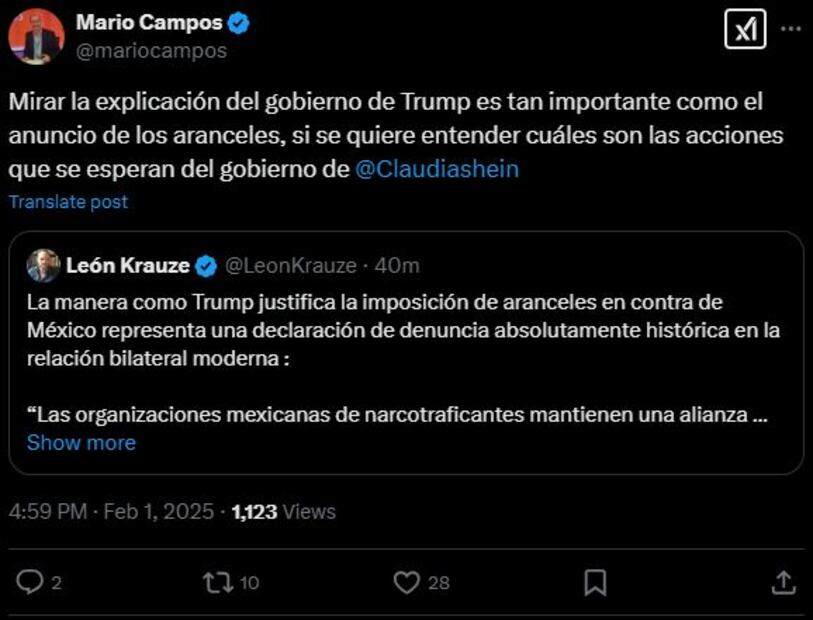
Task: Click Mario Campos verified badge
Action: coord(238,23)
